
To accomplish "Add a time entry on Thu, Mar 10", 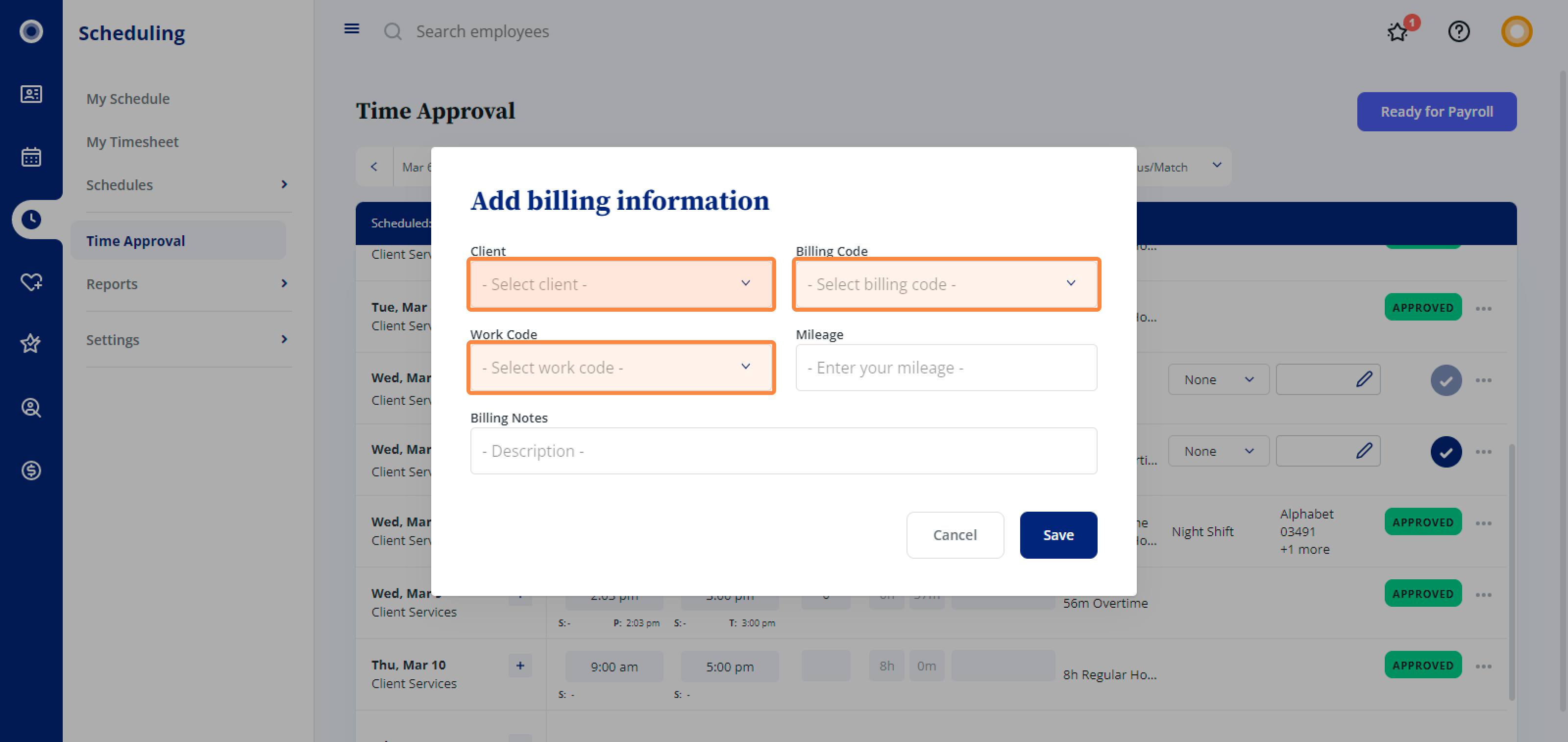I will coord(520,666).
